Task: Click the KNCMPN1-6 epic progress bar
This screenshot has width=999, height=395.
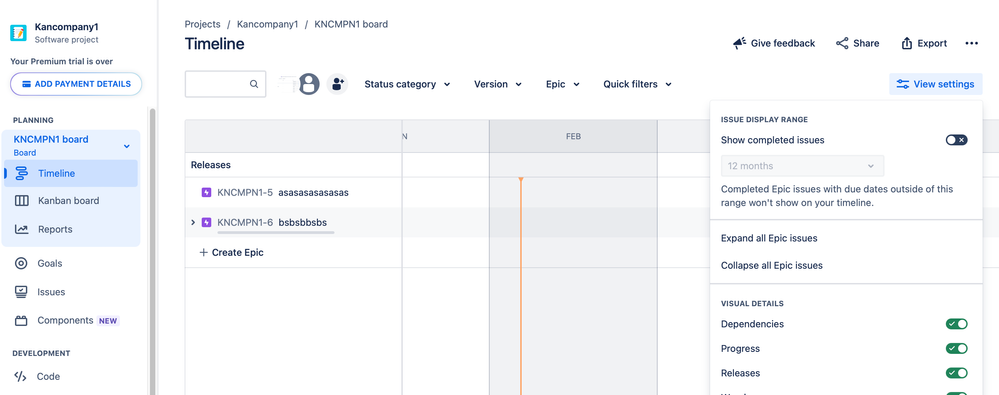Action: (275, 233)
